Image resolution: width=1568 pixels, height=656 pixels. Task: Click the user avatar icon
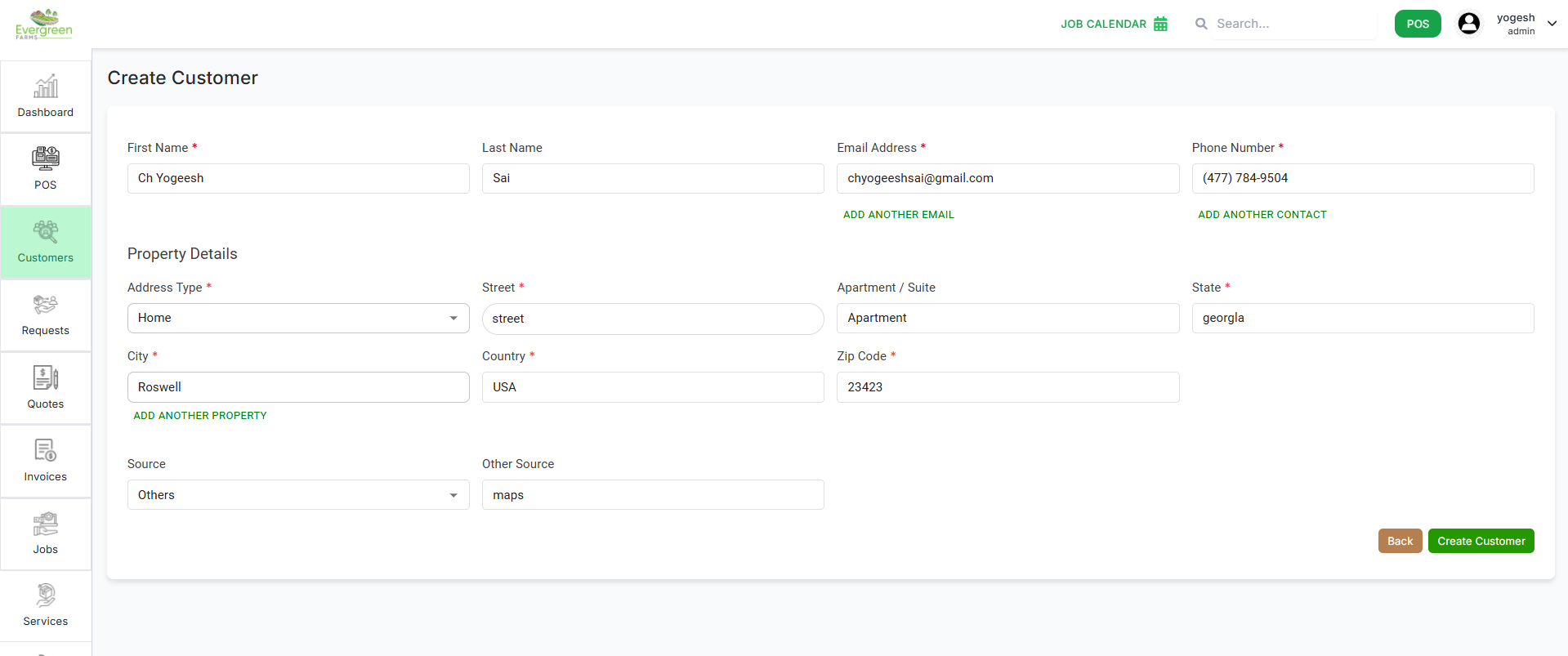click(1468, 24)
